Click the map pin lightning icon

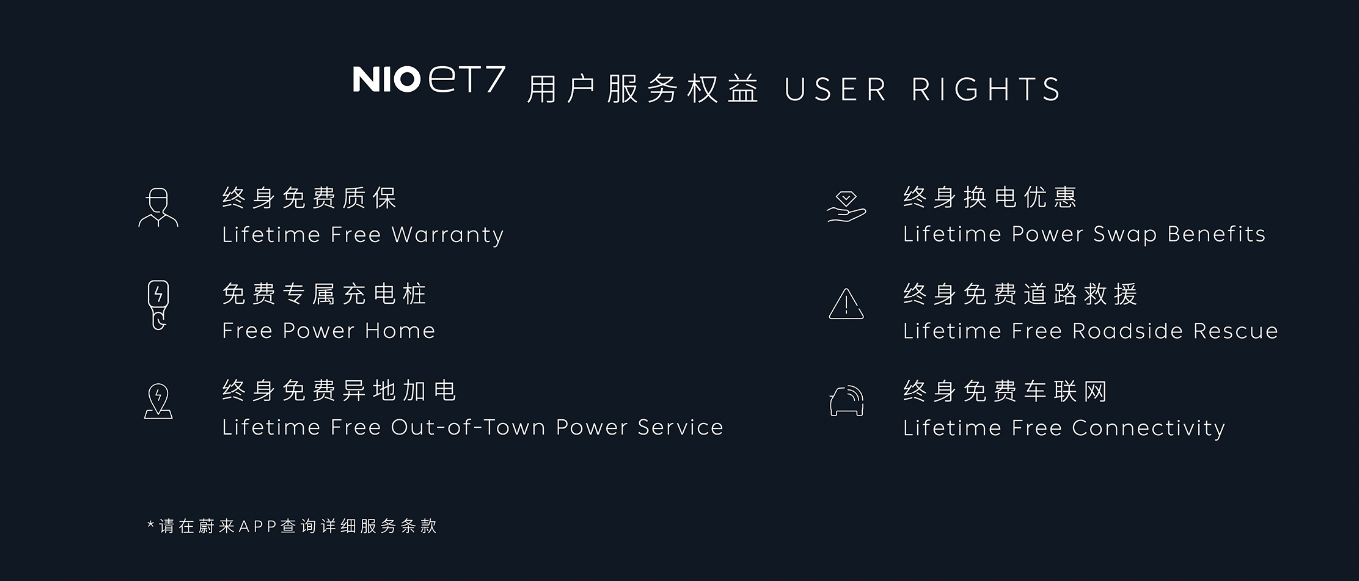158,401
